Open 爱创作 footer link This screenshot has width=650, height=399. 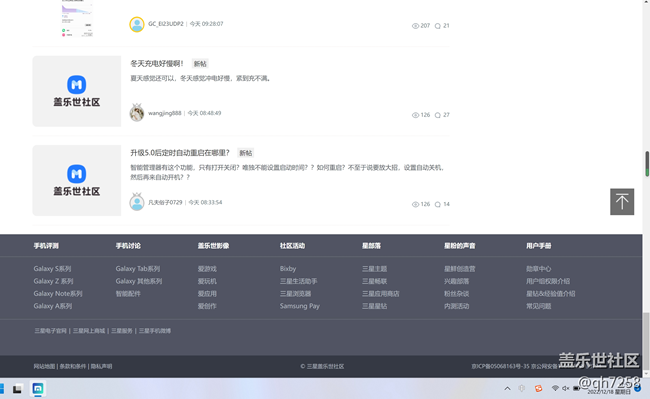click(207, 306)
